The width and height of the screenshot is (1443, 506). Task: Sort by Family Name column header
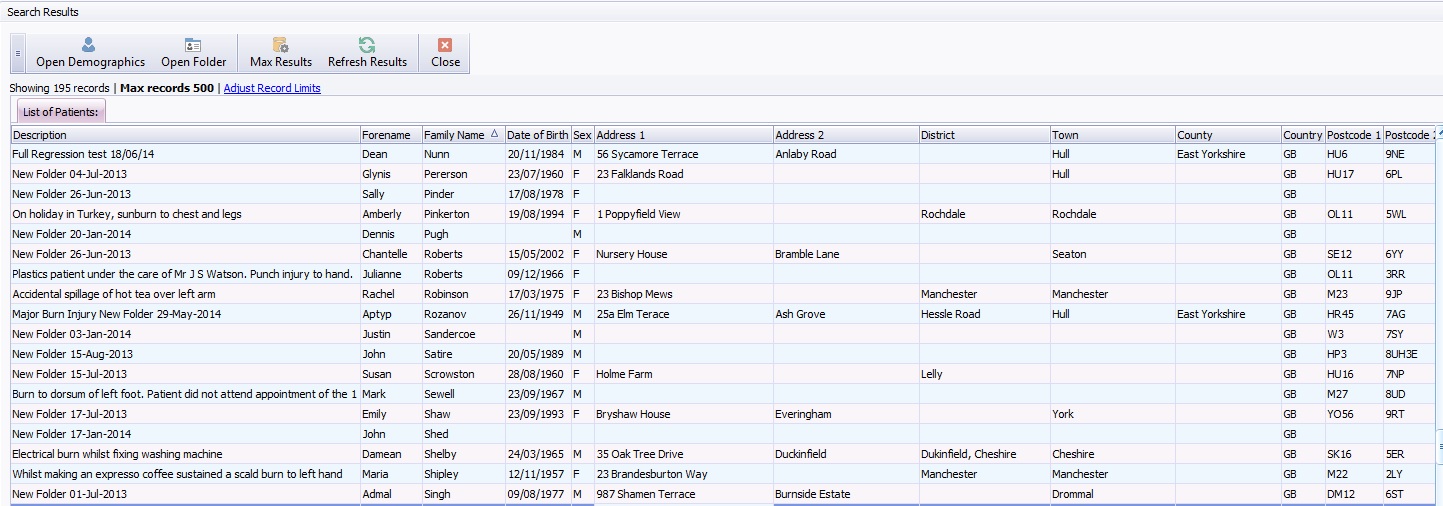pos(454,135)
